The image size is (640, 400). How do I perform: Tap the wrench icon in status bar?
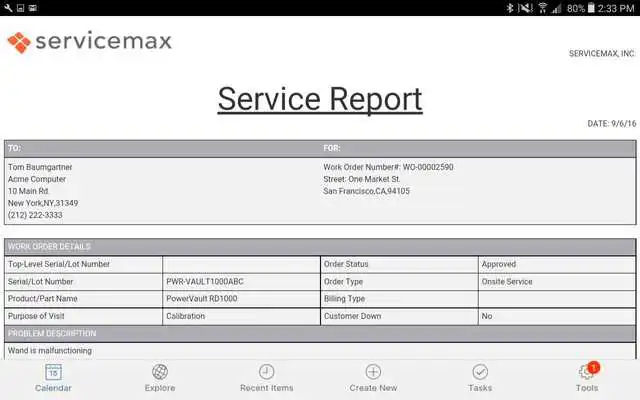pyautogui.click(x=8, y=8)
